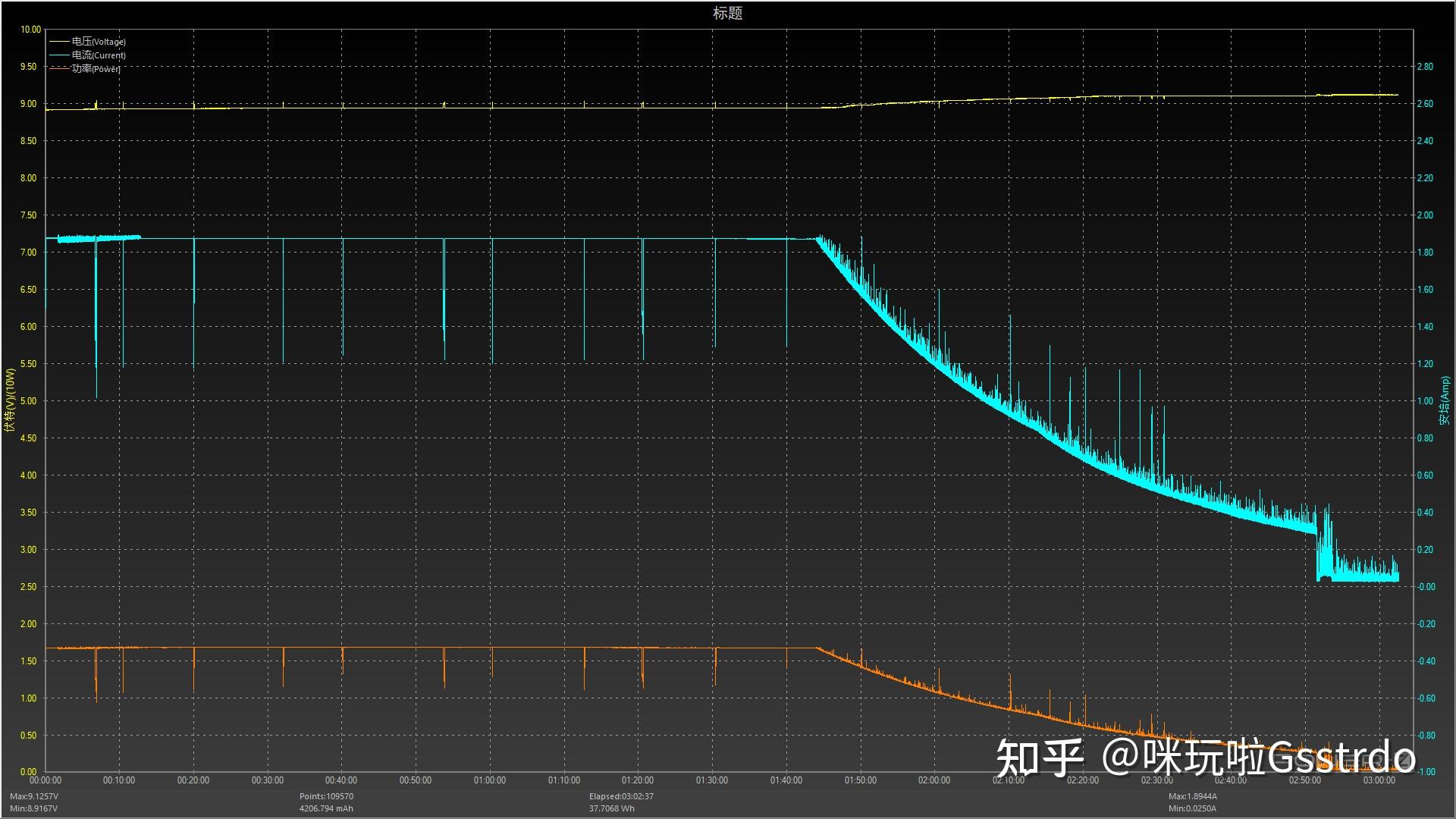
Task: Click the yellow Voltage legend line swatch
Action: pos(58,42)
